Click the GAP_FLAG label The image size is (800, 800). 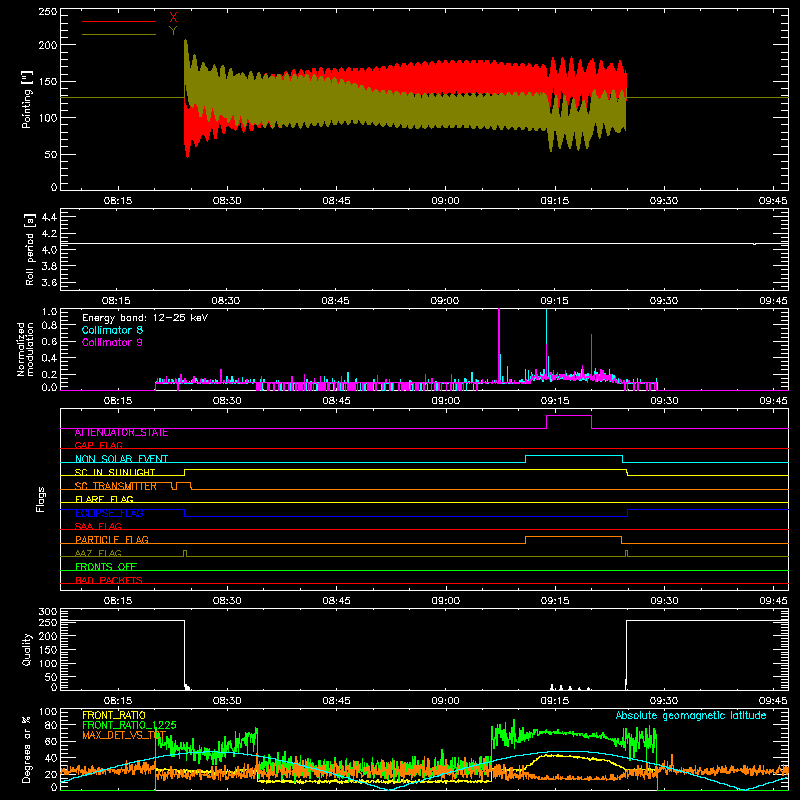tap(98, 445)
